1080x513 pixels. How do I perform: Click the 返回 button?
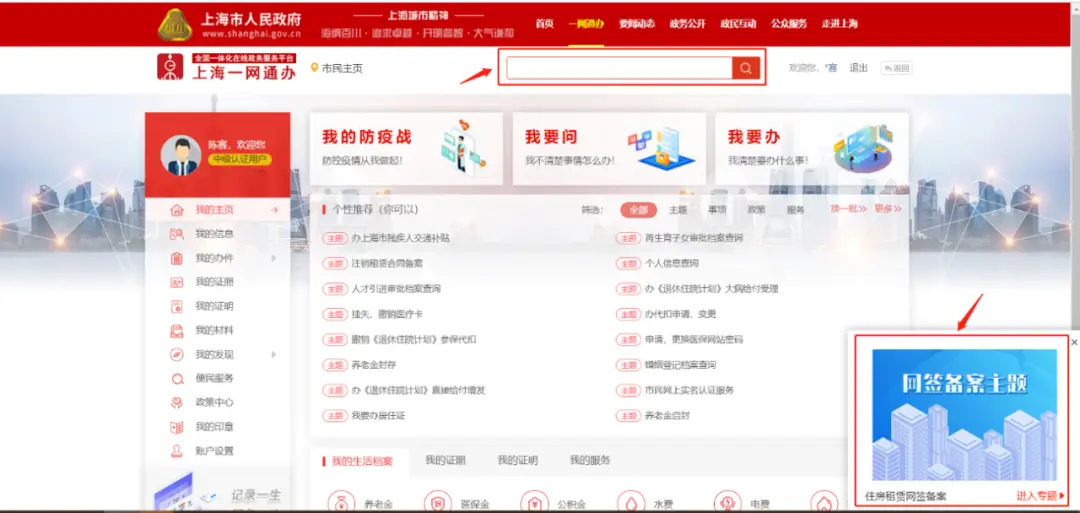[x=896, y=68]
